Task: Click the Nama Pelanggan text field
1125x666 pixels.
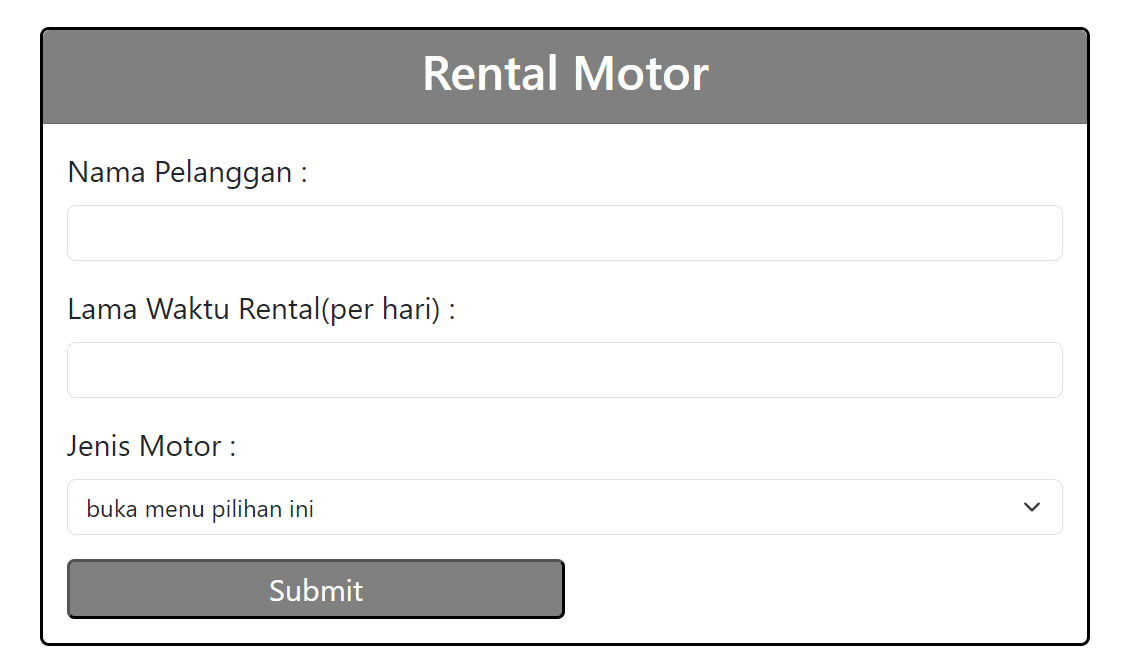Action: tap(564, 233)
